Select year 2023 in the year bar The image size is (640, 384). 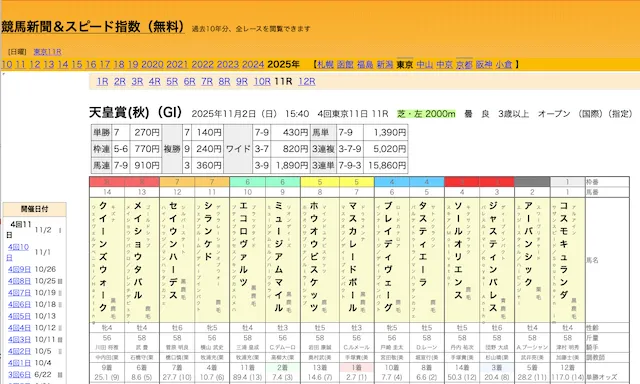point(228,64)
